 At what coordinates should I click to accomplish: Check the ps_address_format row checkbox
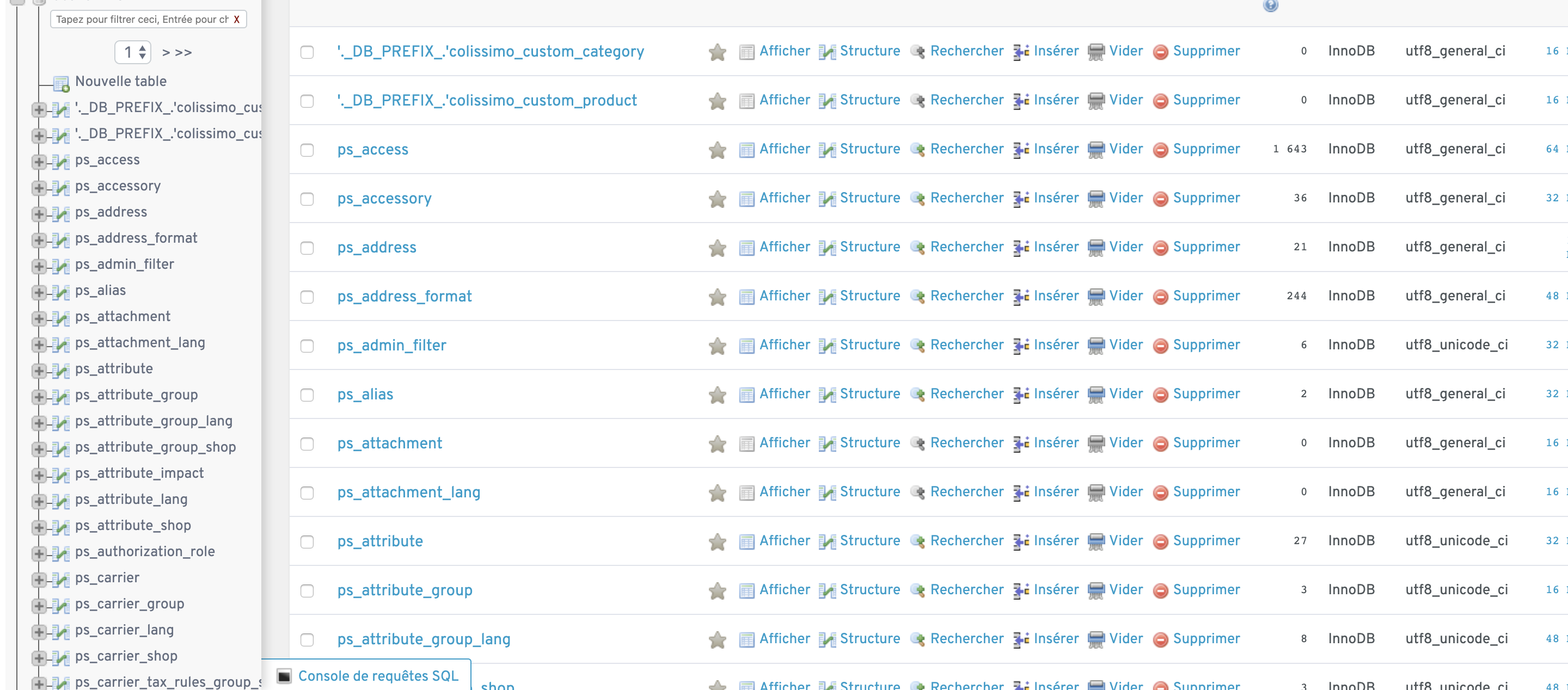[308, 297]
